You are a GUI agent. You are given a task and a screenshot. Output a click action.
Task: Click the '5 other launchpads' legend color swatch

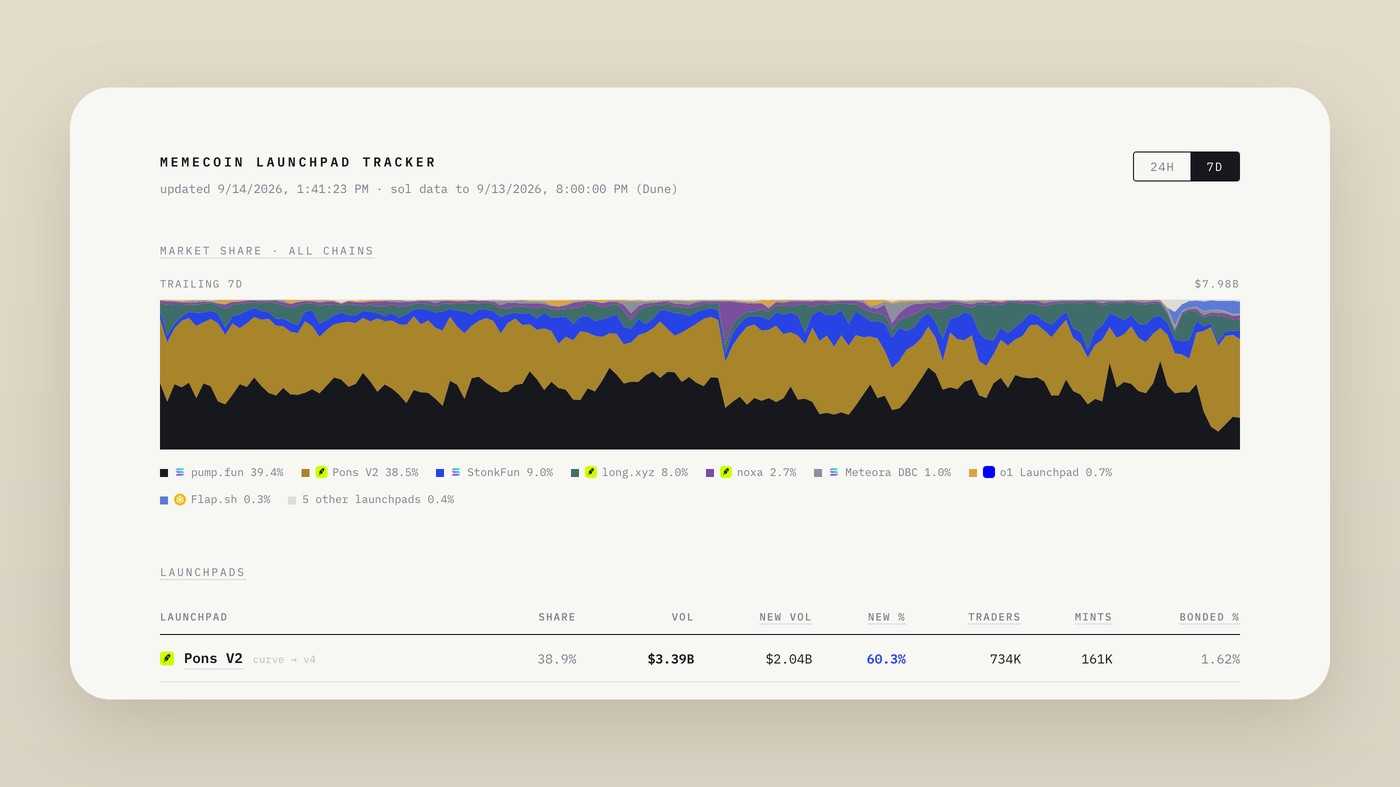(x=292, y=500)
